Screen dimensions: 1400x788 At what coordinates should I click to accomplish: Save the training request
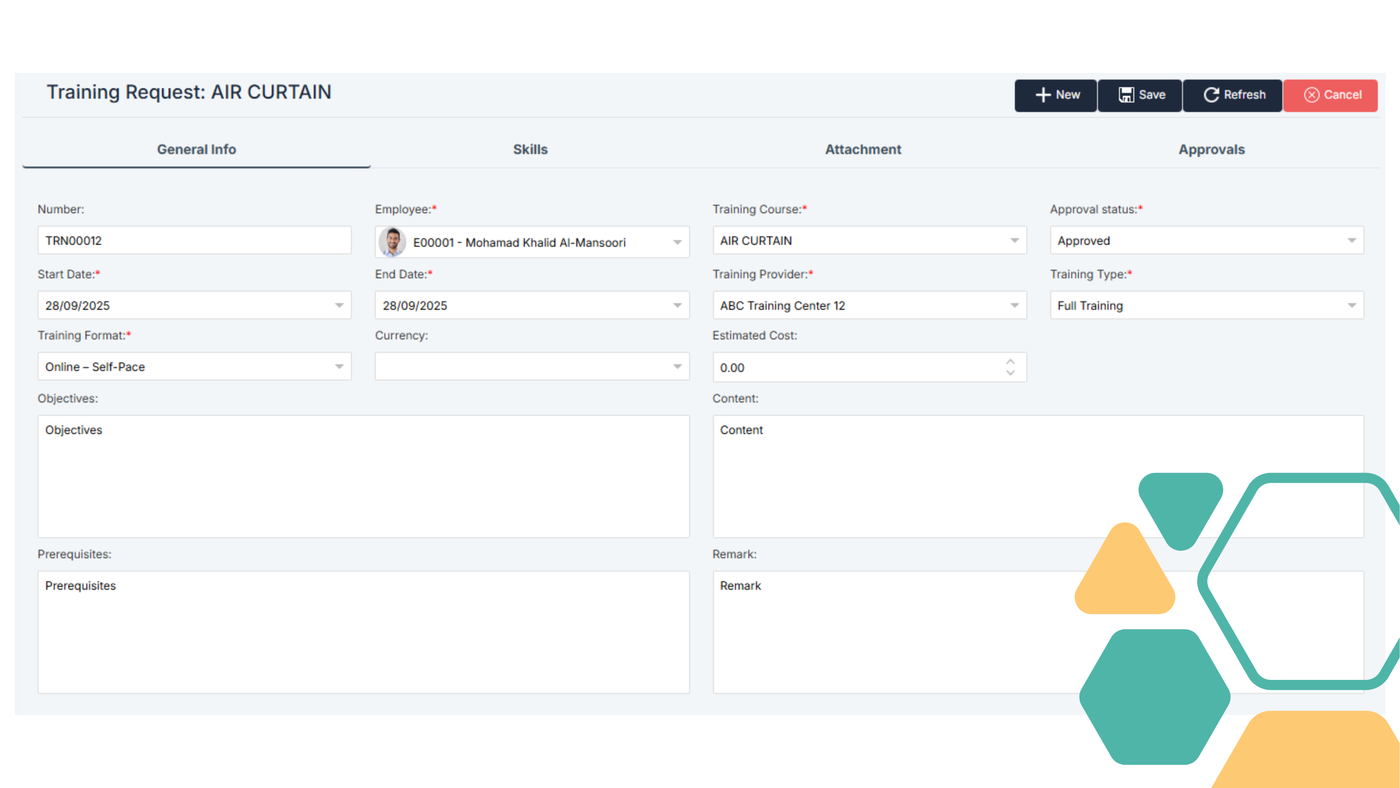[x=1140, y=95]
